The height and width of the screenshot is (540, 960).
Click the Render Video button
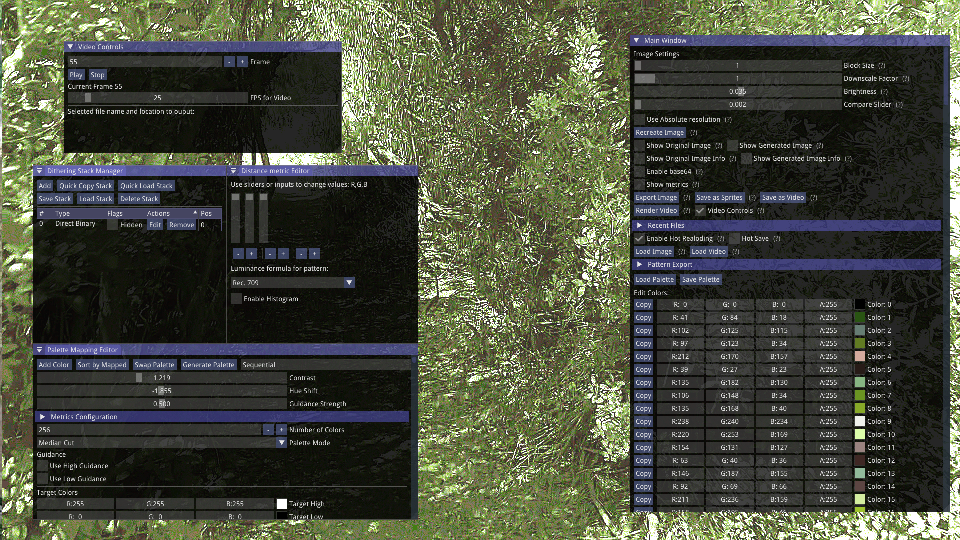click(x=656, y=210)
